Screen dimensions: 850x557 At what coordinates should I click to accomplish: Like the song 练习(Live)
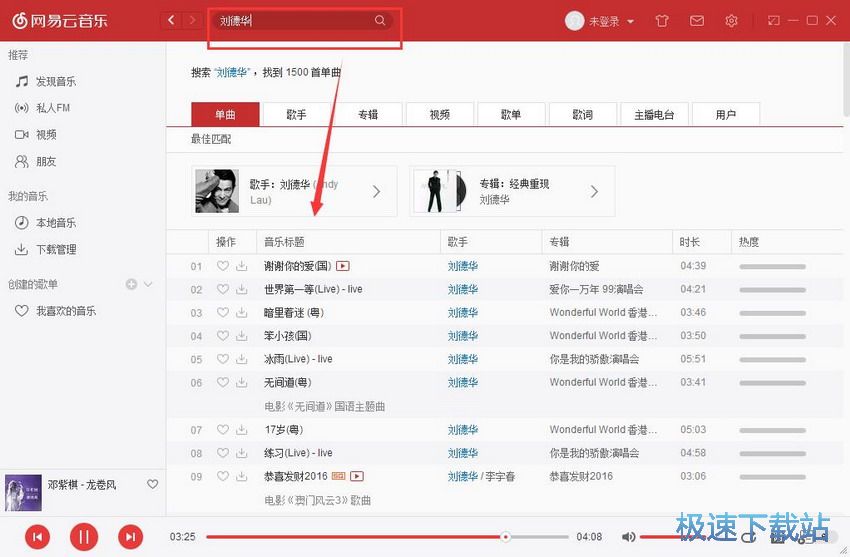pos(223,453)
